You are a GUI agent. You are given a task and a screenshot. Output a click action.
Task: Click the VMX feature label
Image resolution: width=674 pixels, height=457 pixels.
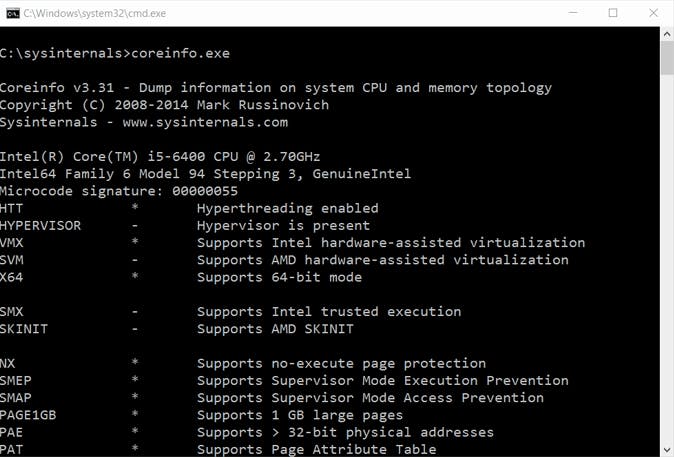pos(13,243)
